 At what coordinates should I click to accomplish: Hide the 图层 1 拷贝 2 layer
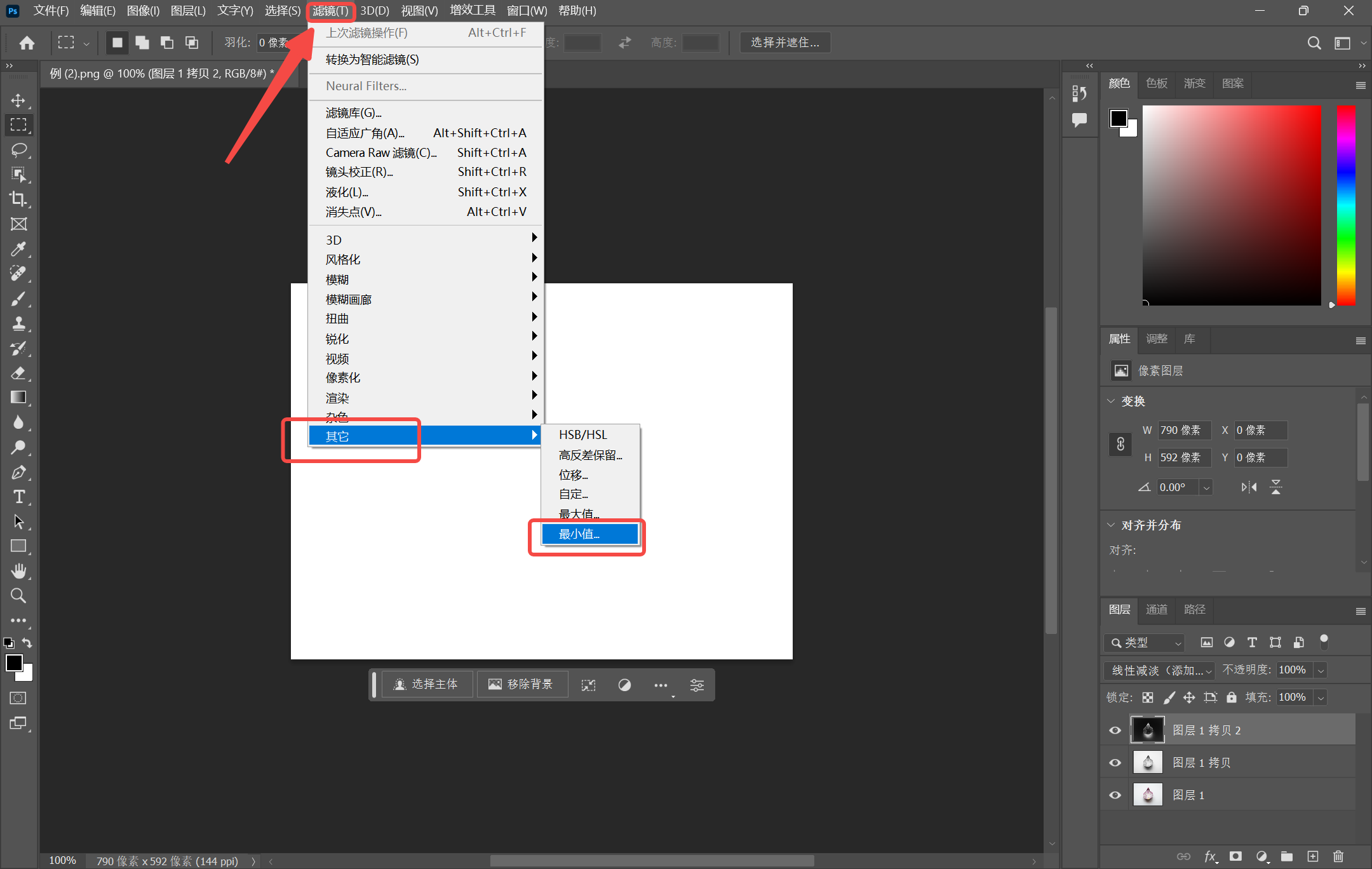point(1115,730)
